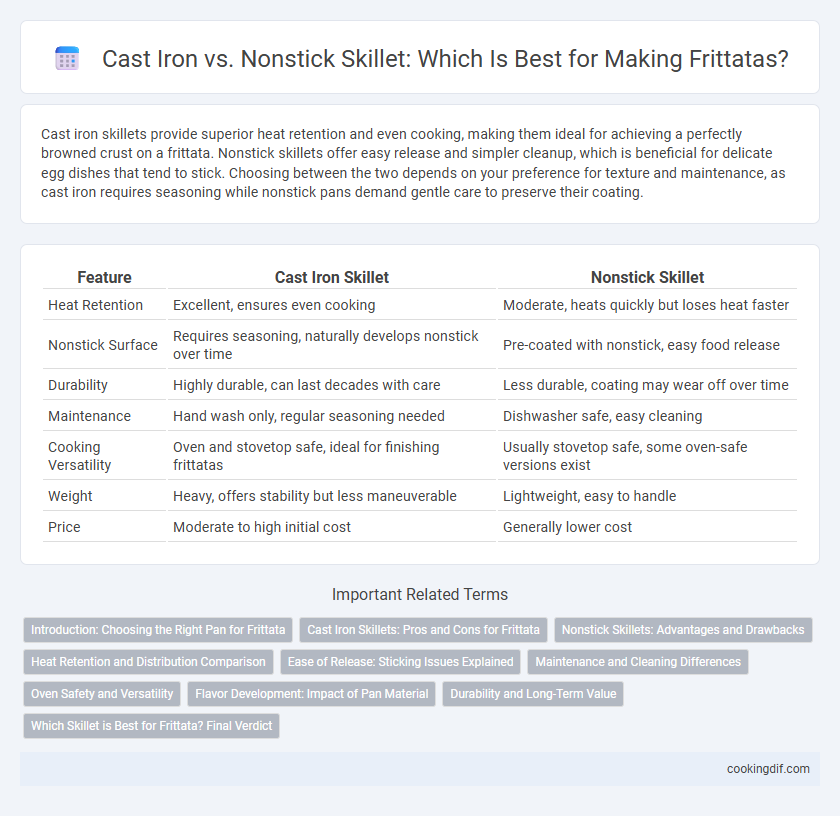Click Ease of Release: Sticking Issues tag
840x816 pixels.
[x=401, y=662]
